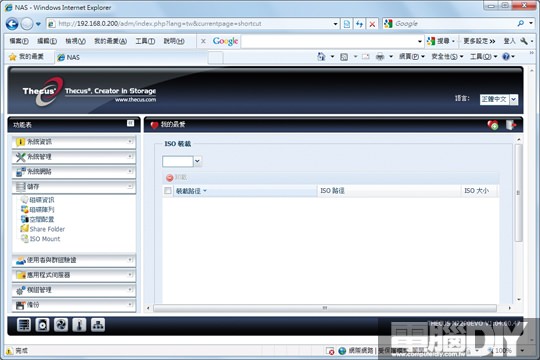Screen dimensions: 540x360
Task: Toggle the select-all checkbox in ISO table header
Action: [168, 191]
